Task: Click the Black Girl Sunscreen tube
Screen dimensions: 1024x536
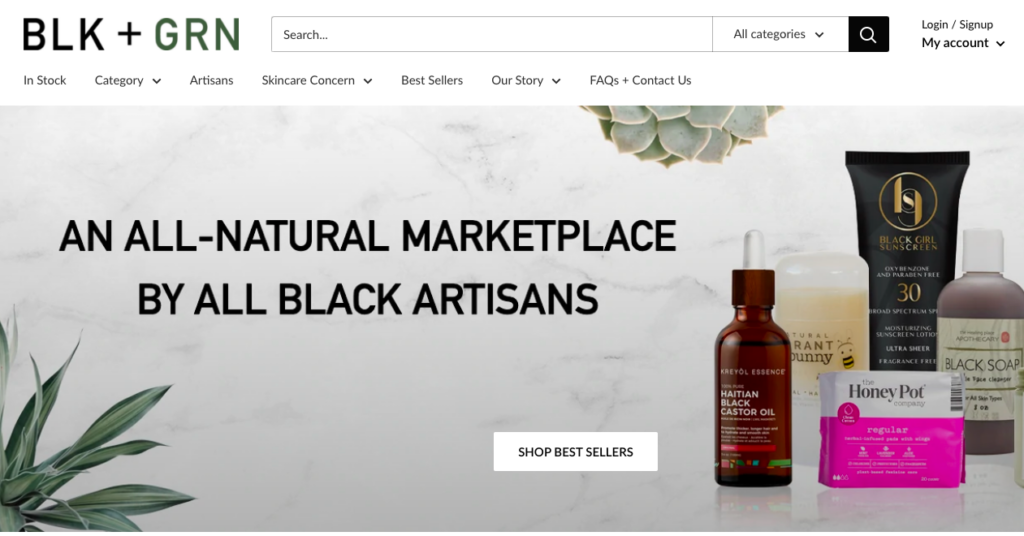Action: coord(906,261)
